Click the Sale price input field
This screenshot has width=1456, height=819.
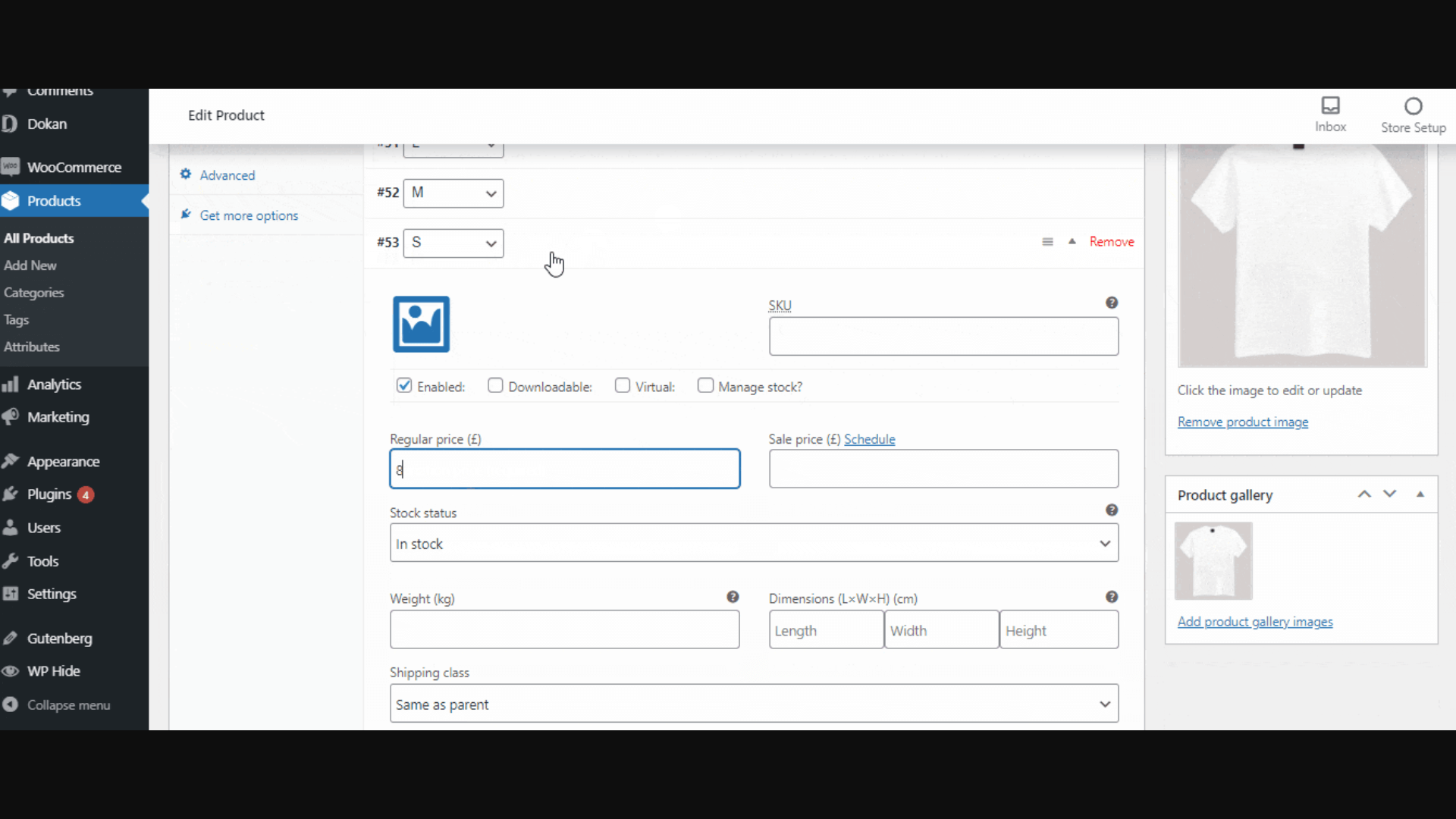coord(943,469)
